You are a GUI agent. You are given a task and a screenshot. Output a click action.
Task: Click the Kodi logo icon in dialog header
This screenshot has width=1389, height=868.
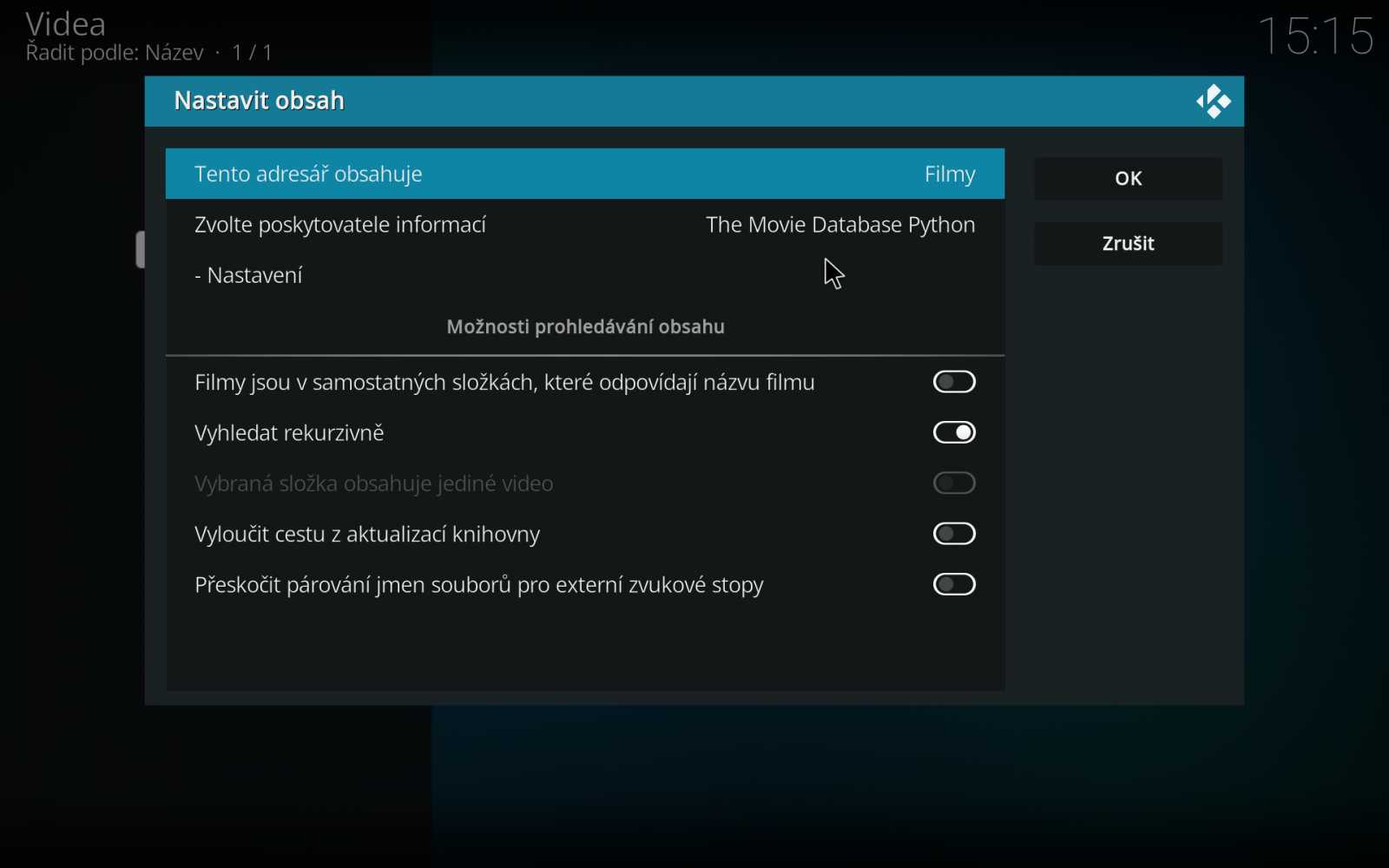[1214, 102]
